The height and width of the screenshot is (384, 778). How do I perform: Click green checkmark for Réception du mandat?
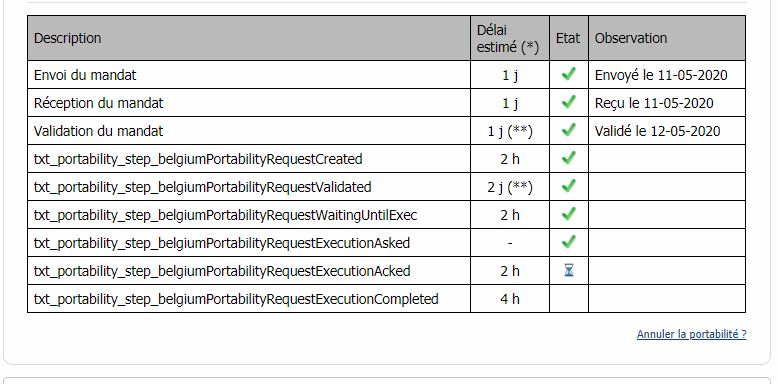coord(569,102)
